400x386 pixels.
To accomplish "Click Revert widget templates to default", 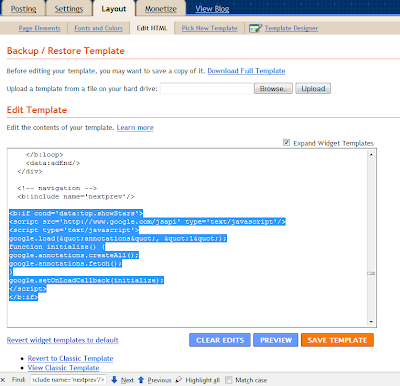I will pyautogui.click(x=63, y=340).
